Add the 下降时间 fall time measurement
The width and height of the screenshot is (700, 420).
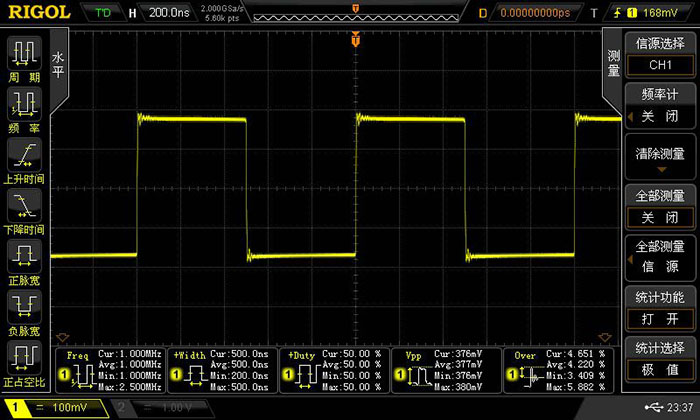(x=24, y=212)
